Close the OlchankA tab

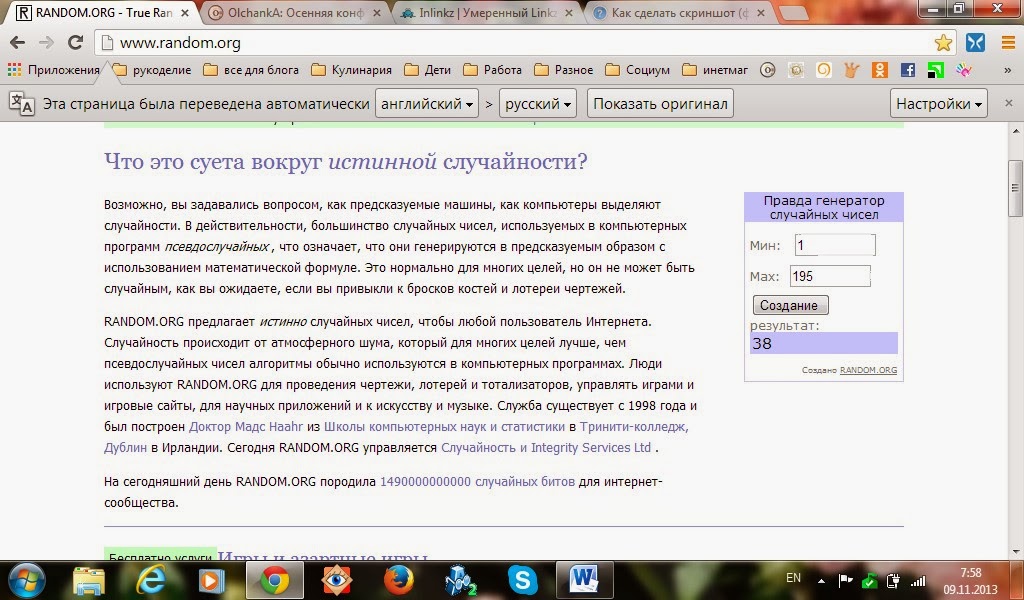coord(376,12)
